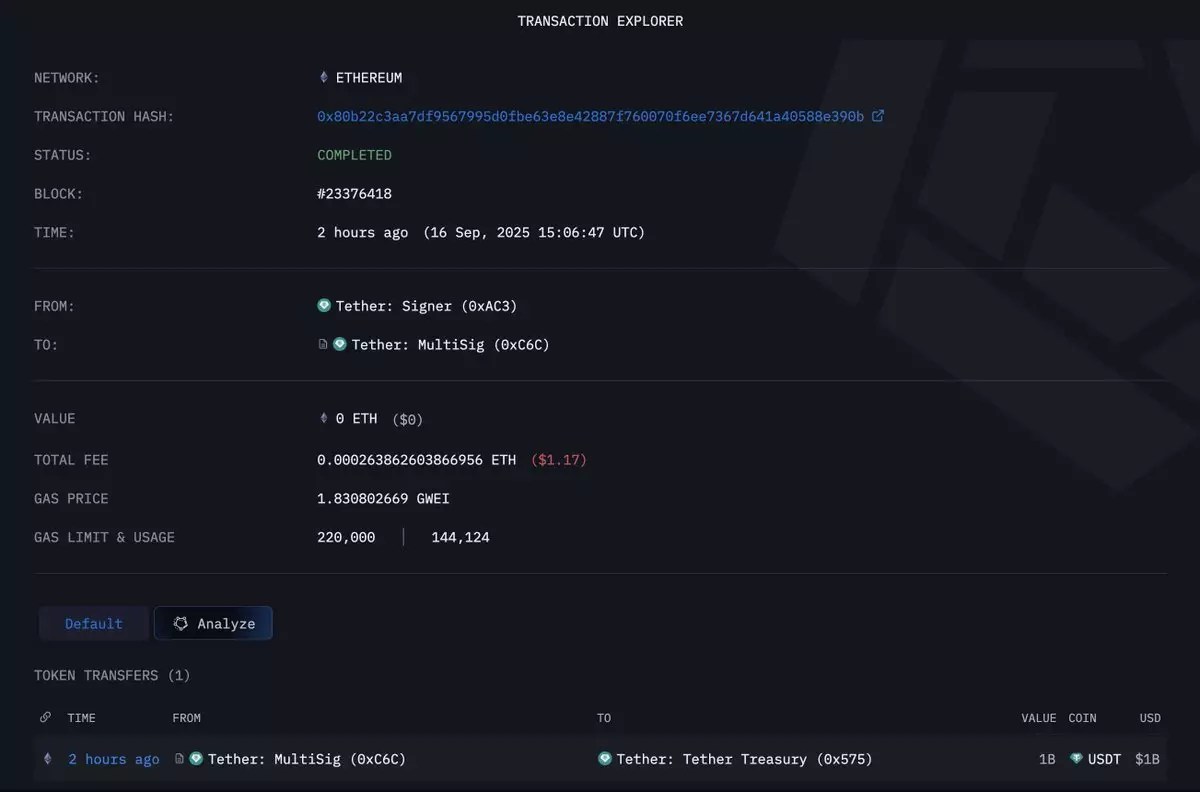Image resolution: width=1200 pixels, height=792 pixels.
Task: Click the Tether logo beside Tether Treasury
Action: pyautogui.click(x=605, y=759)
